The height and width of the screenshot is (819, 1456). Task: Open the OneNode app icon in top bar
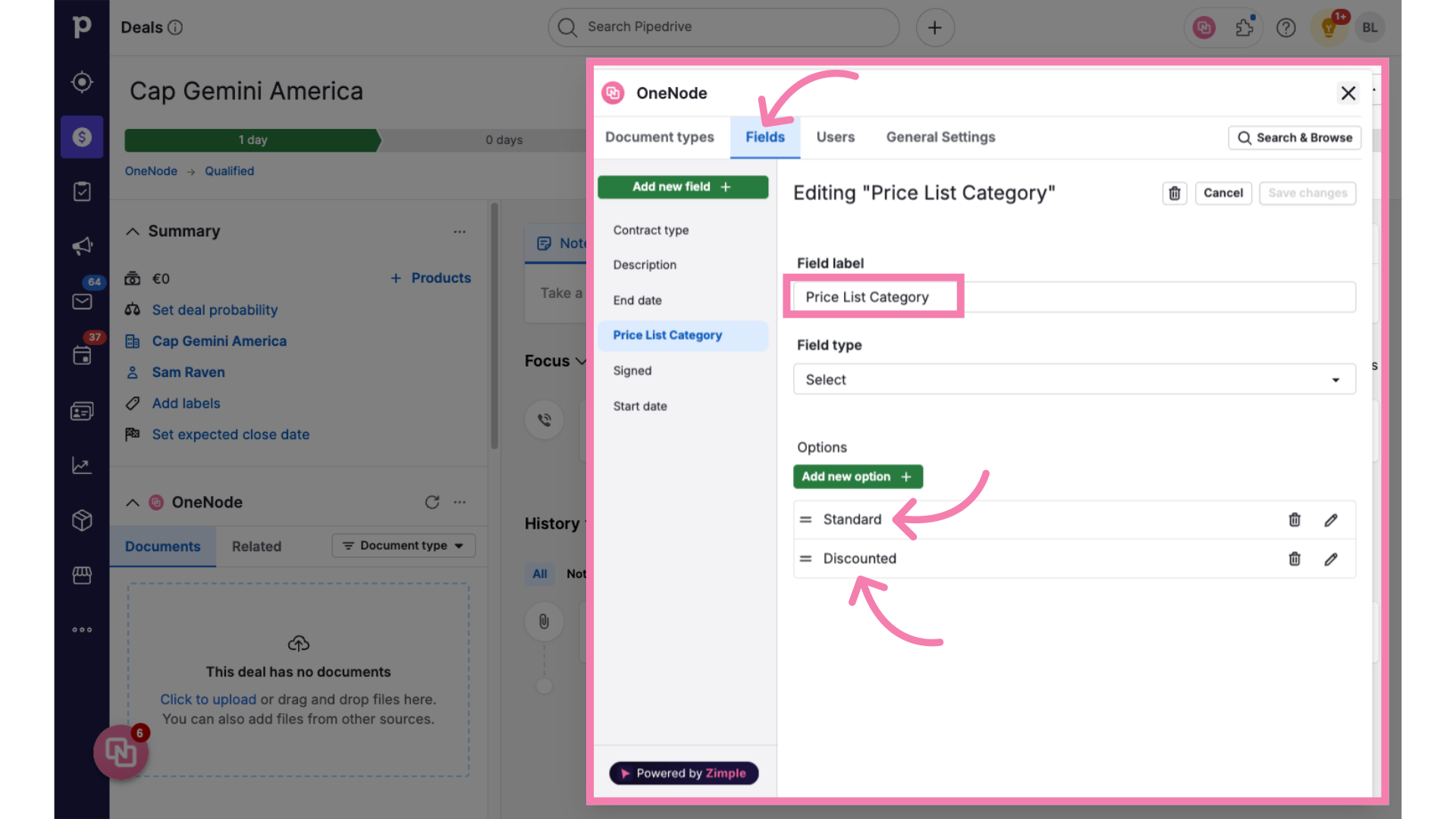tap(1203, 28)
